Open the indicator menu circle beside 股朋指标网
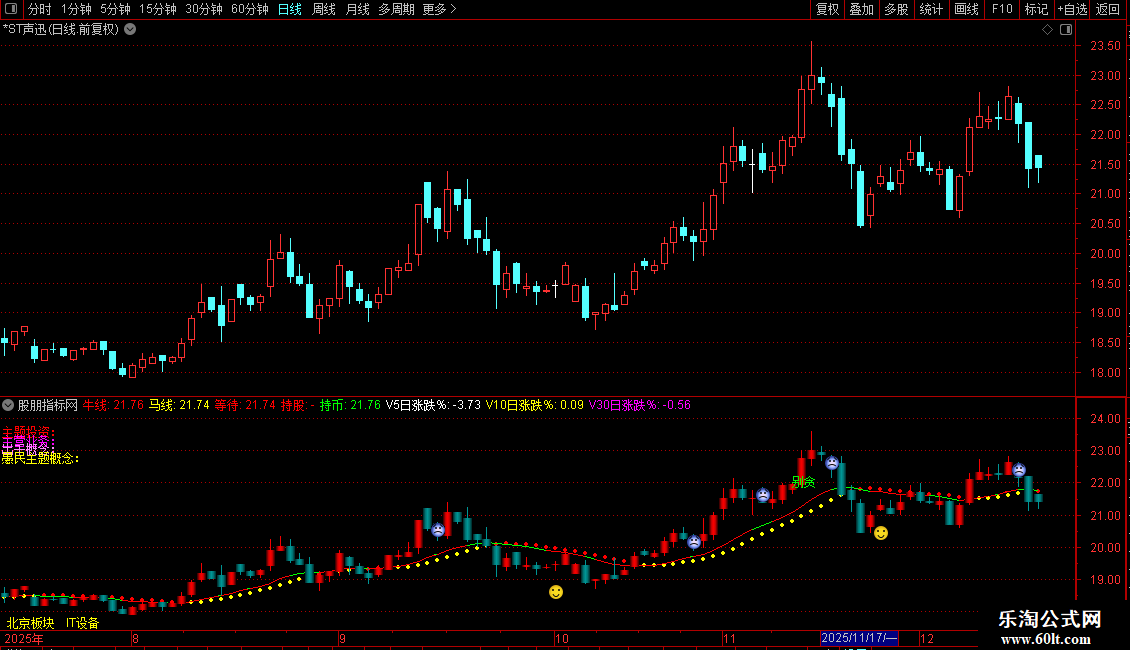Viewport: 1130px width, 650px height. click(8, 405)
